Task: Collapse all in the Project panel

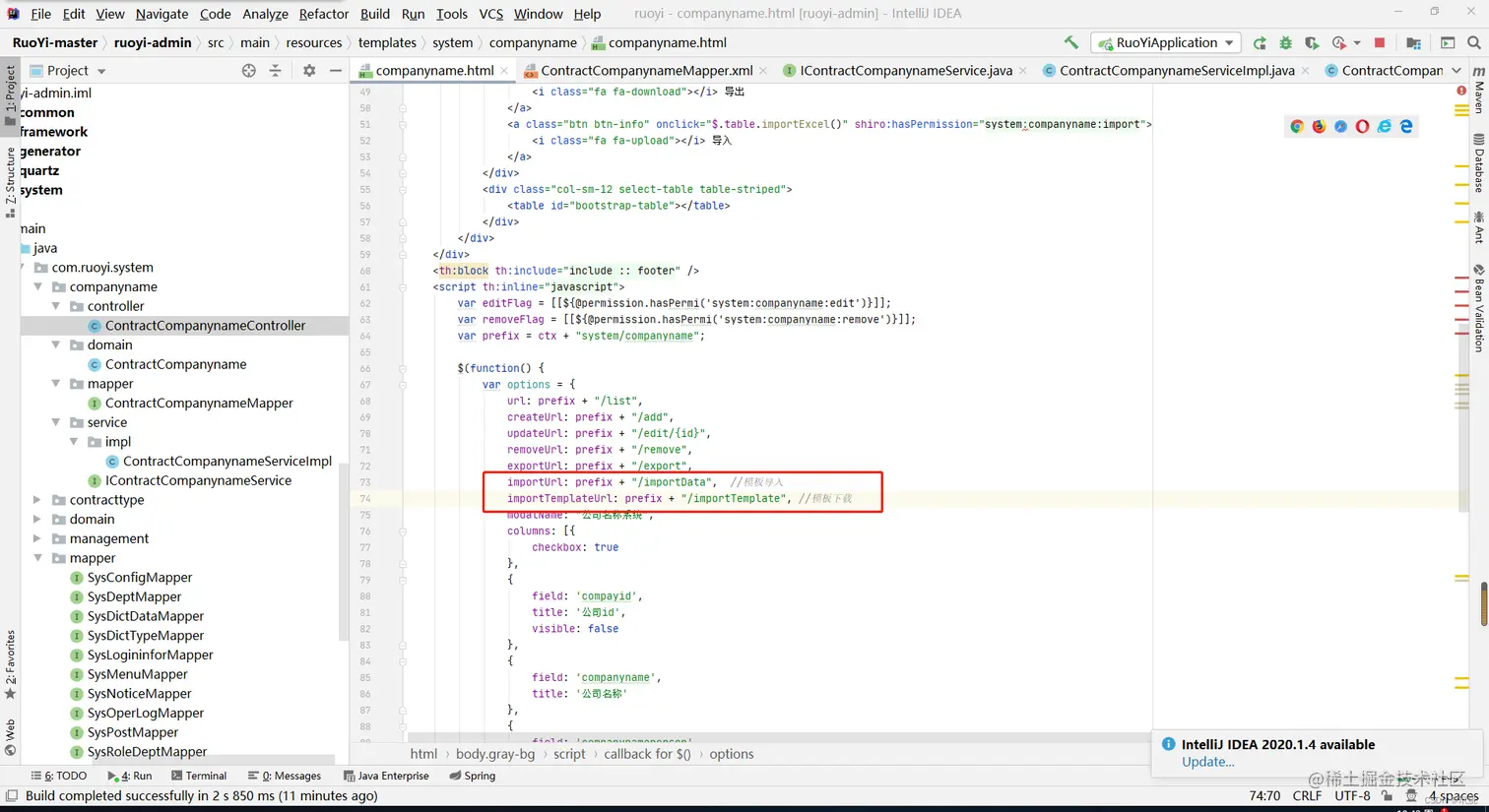Action: [x=275, y=71]
